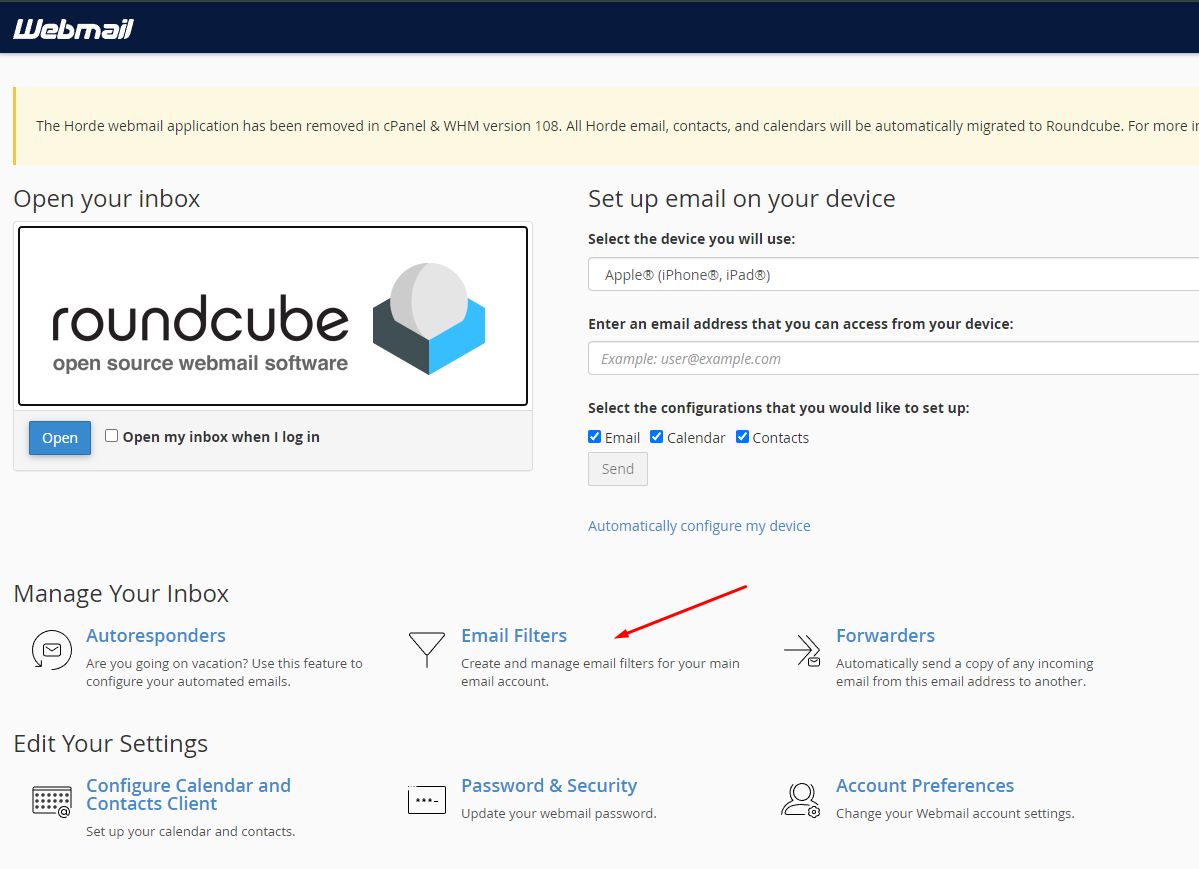Click the Send button

(x=618, y=469)
